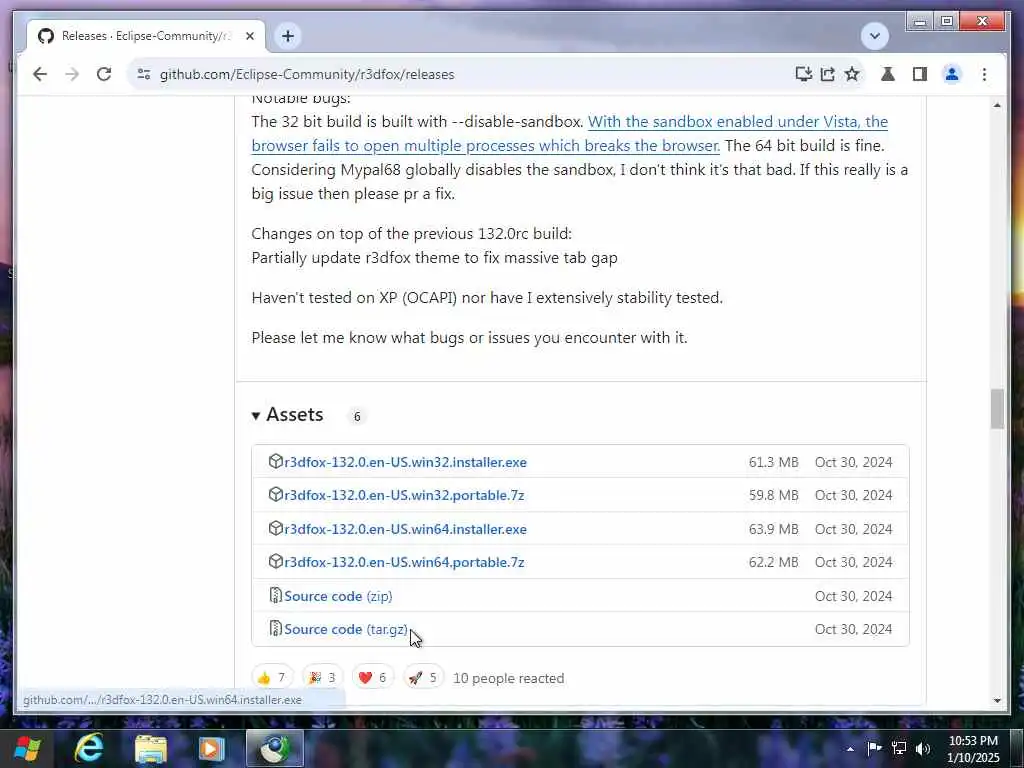Open Action Center flag icon in tray
This screenshot has height=768, width=1024.
874,748
